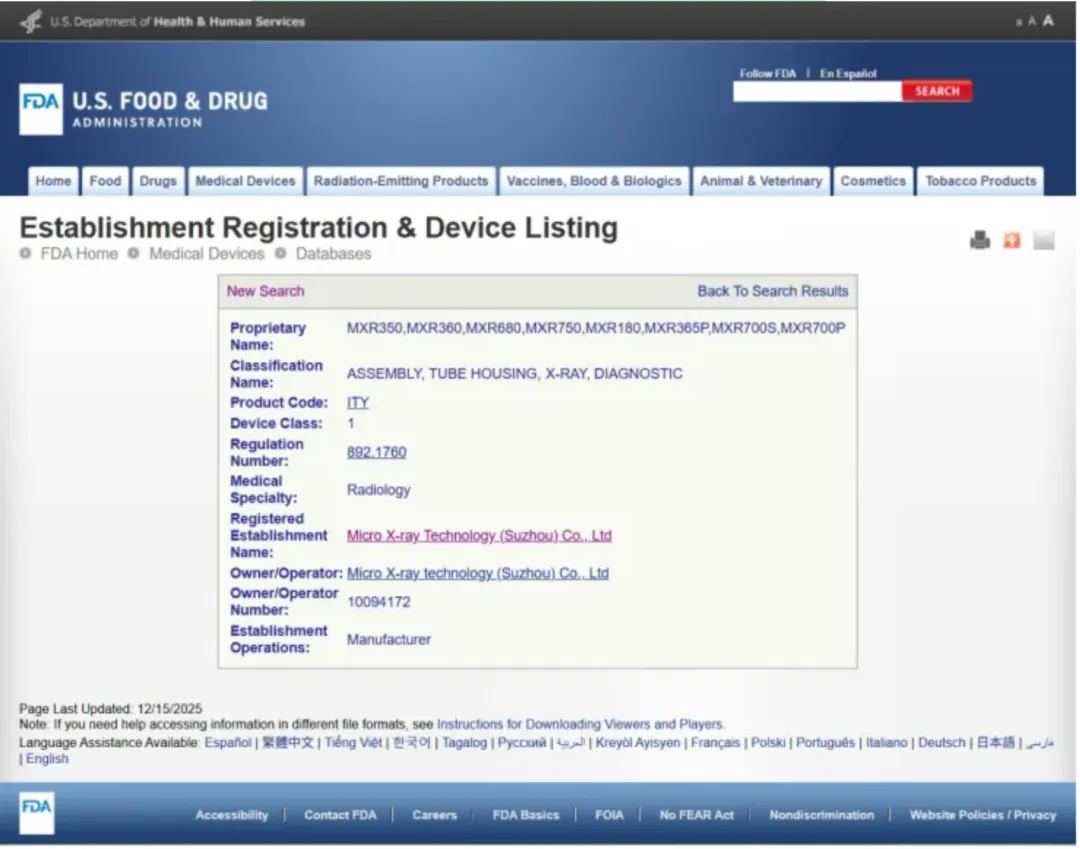Click the footer FDA logo
Screen dimensions: 1080x849
coord(37,813)
